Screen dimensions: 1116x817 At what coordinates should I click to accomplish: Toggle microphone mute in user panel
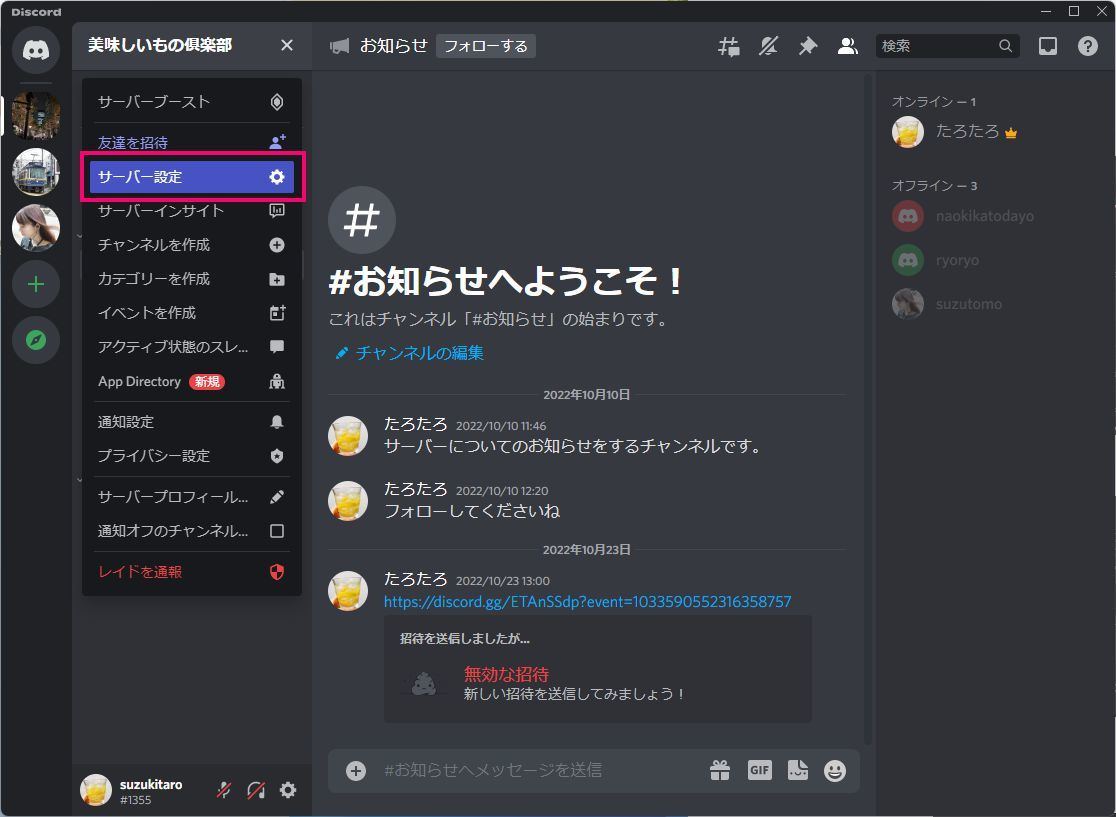click(223, 789)
